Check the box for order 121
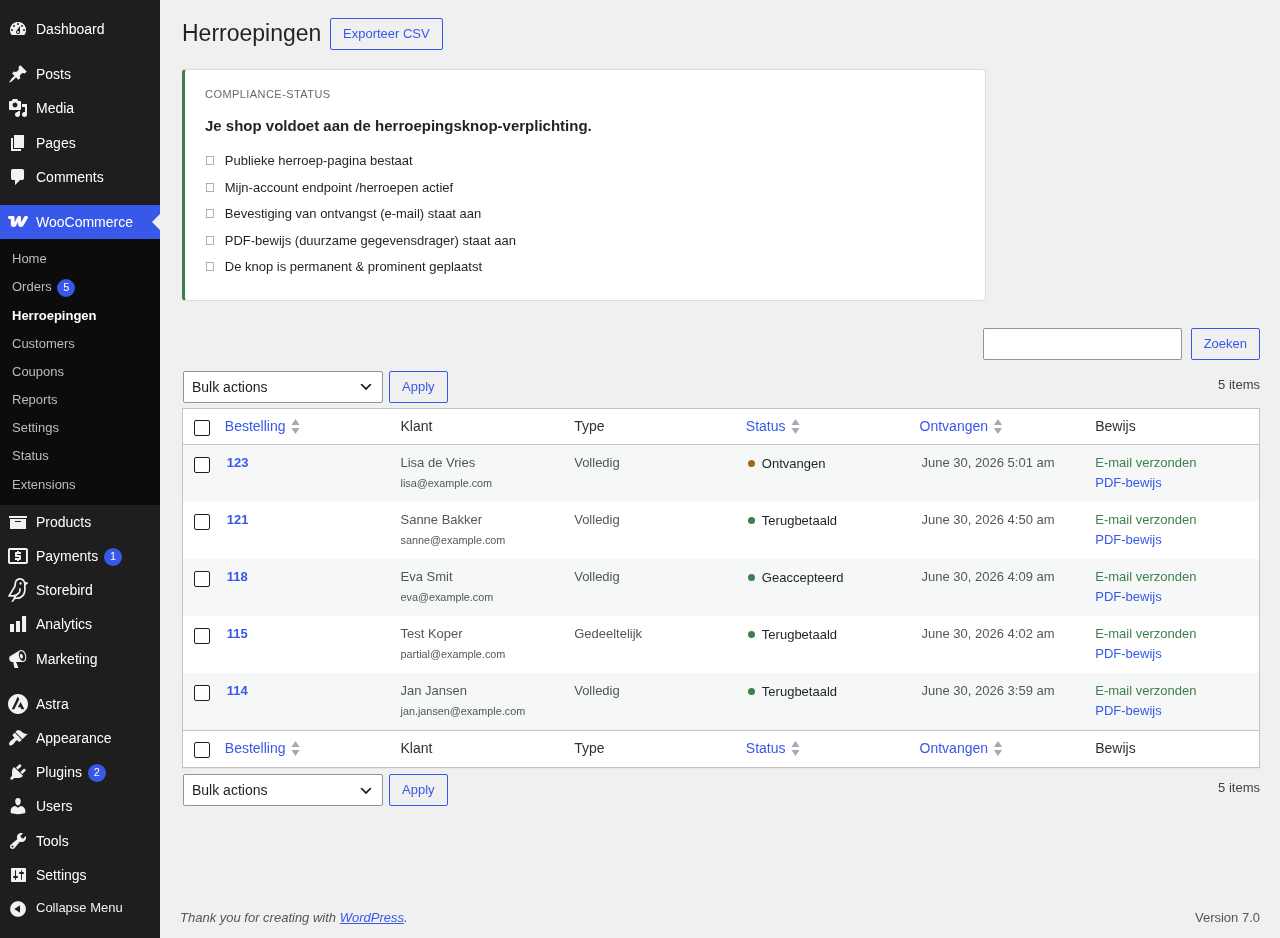 (202, 522)
